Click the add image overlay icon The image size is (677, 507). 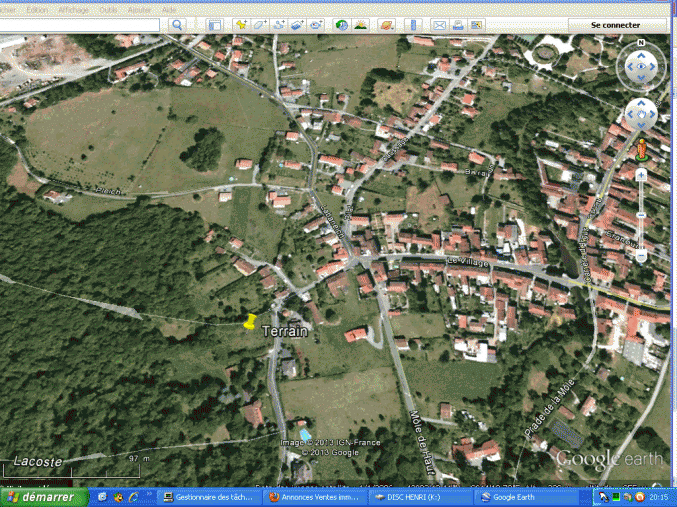[x=297, y=24]
